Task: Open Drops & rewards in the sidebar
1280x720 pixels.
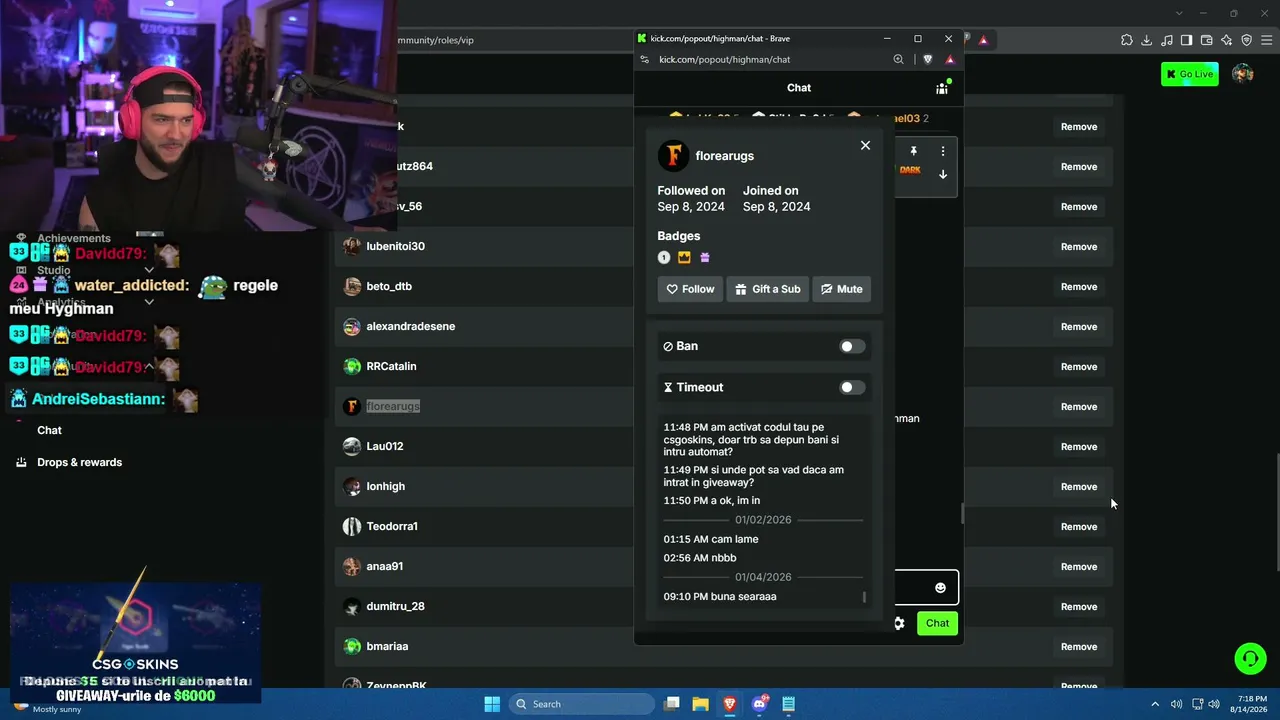Action: point(80,462)
